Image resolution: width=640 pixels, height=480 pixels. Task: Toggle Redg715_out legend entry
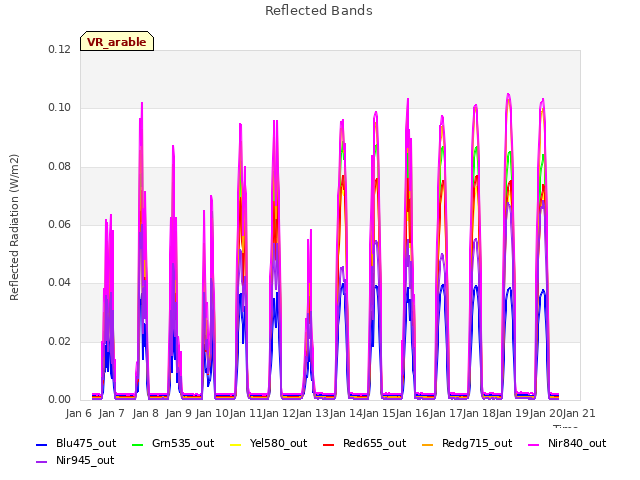click(467, 444)
